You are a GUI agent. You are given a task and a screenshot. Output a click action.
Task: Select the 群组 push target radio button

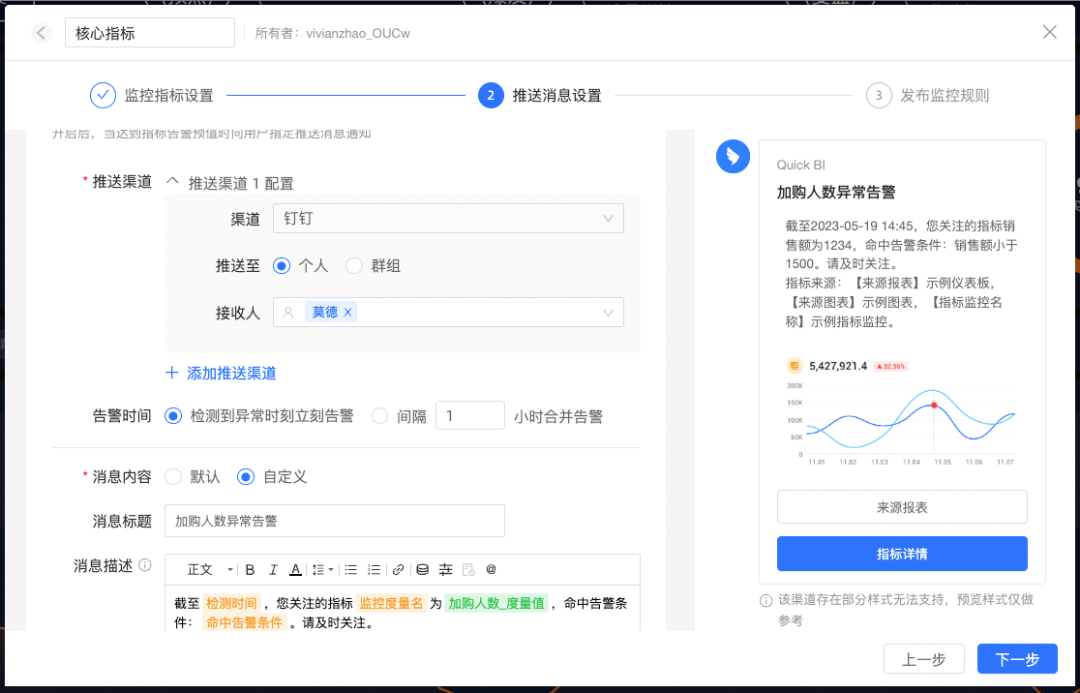pyautogui.click(x=354, y=266)
